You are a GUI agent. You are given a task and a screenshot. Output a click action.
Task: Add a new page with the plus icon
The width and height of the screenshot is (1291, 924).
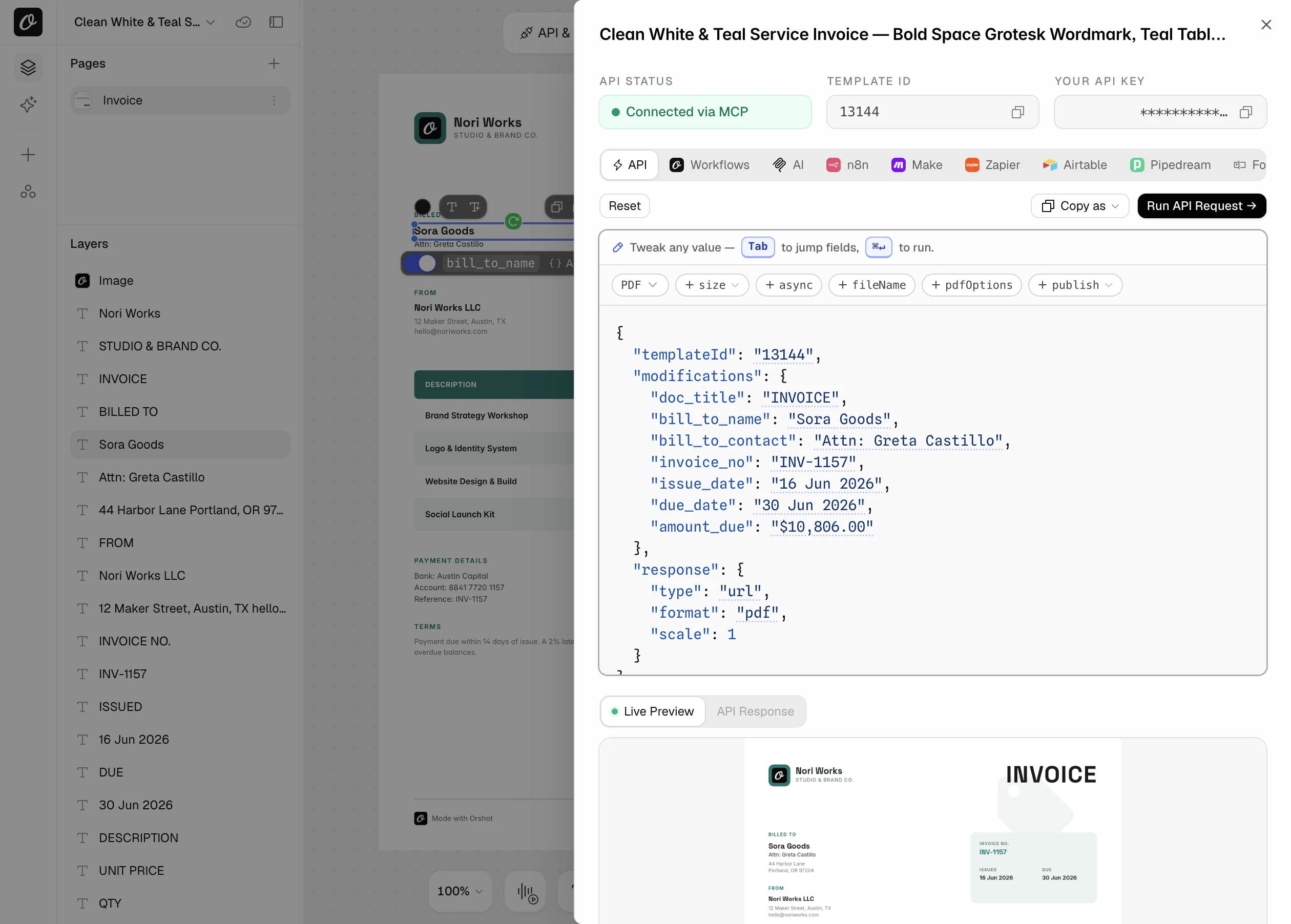coord(274,63)
